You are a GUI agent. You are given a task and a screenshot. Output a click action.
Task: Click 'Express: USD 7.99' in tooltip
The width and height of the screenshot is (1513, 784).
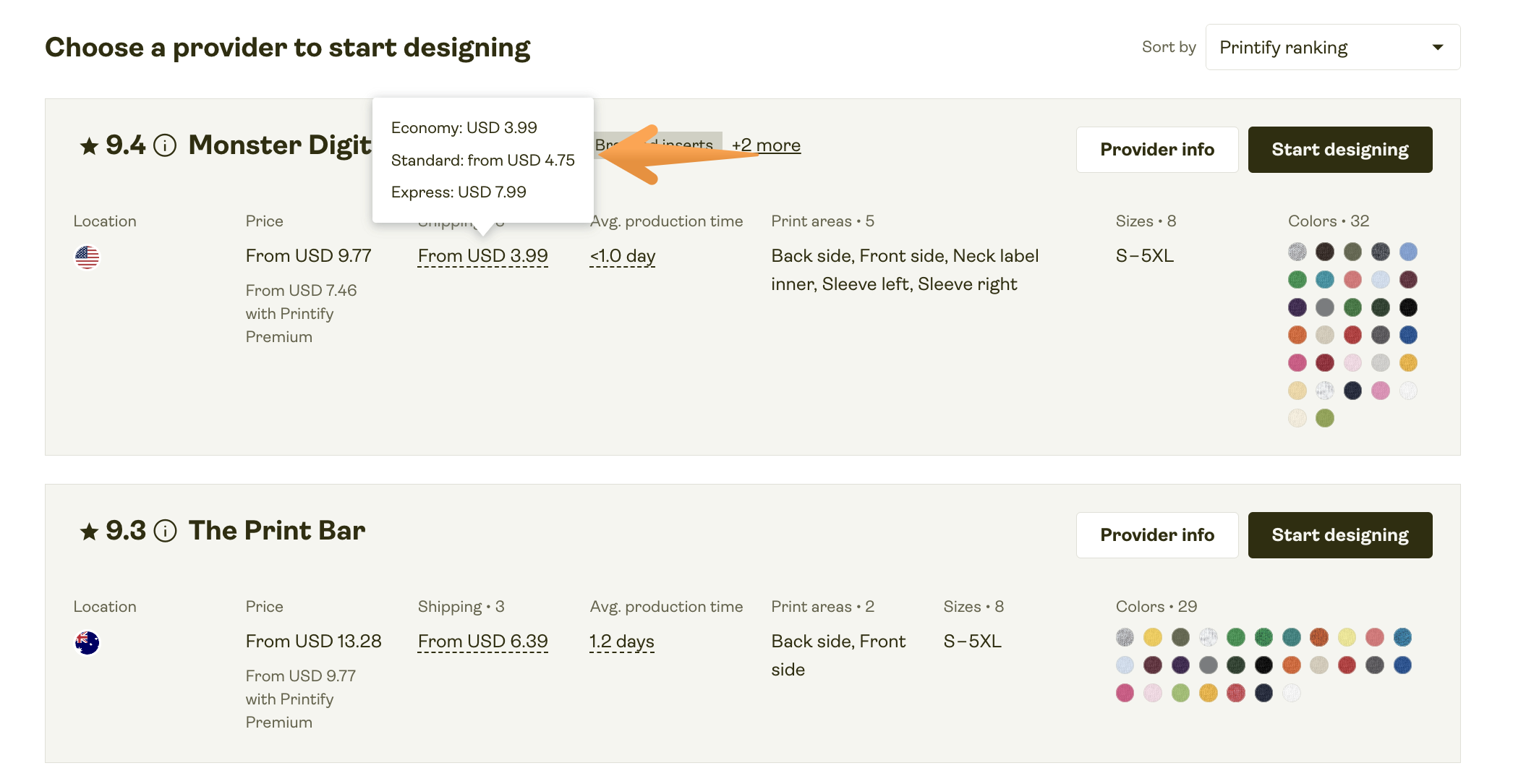459,192
